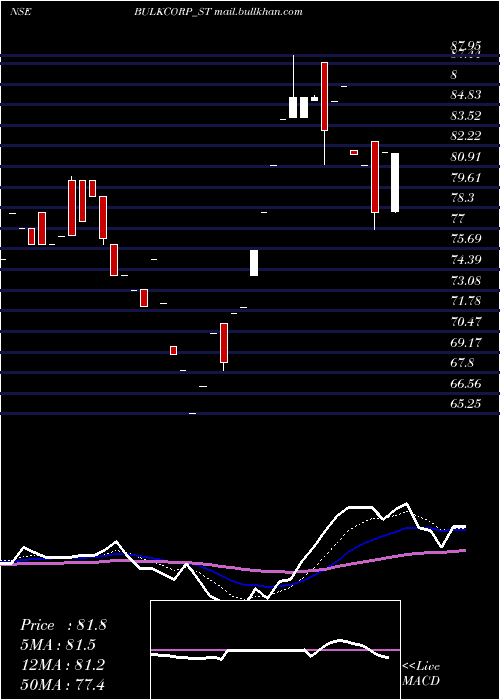Click the 12MA : 81.2 readout
Screen dimensions: 500x700
point(62,665)
